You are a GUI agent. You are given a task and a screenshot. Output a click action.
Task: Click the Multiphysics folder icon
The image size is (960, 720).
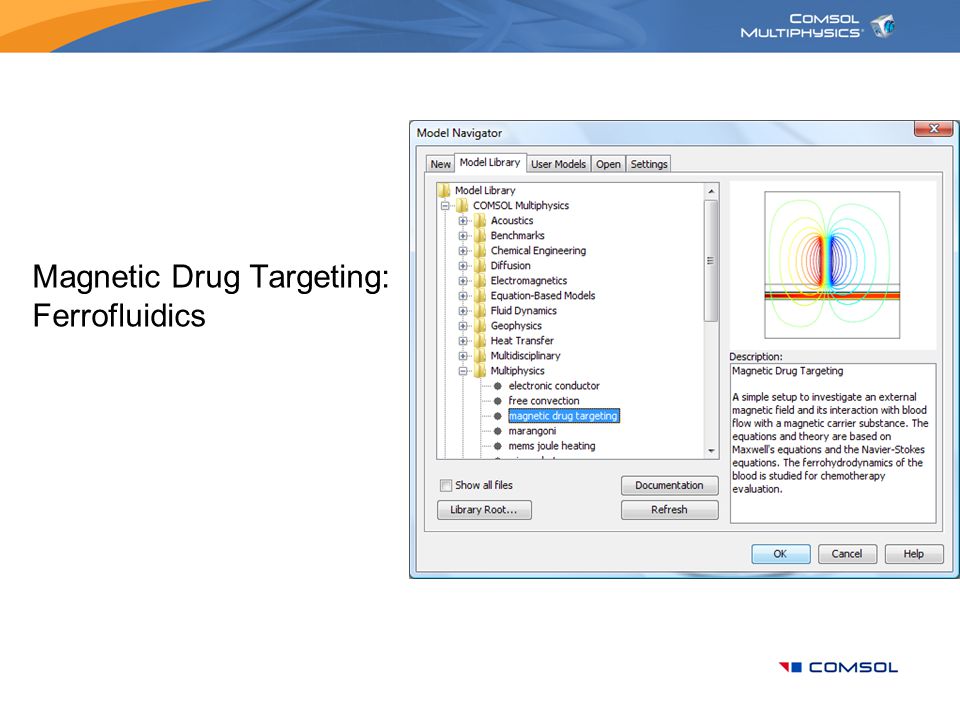click(481, 370)
